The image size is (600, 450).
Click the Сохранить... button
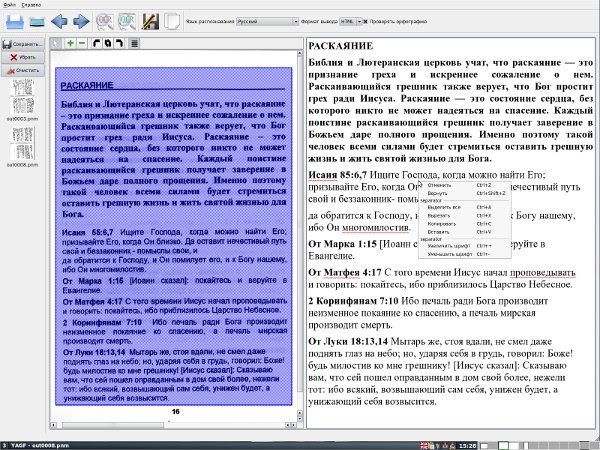pos(23,44)
